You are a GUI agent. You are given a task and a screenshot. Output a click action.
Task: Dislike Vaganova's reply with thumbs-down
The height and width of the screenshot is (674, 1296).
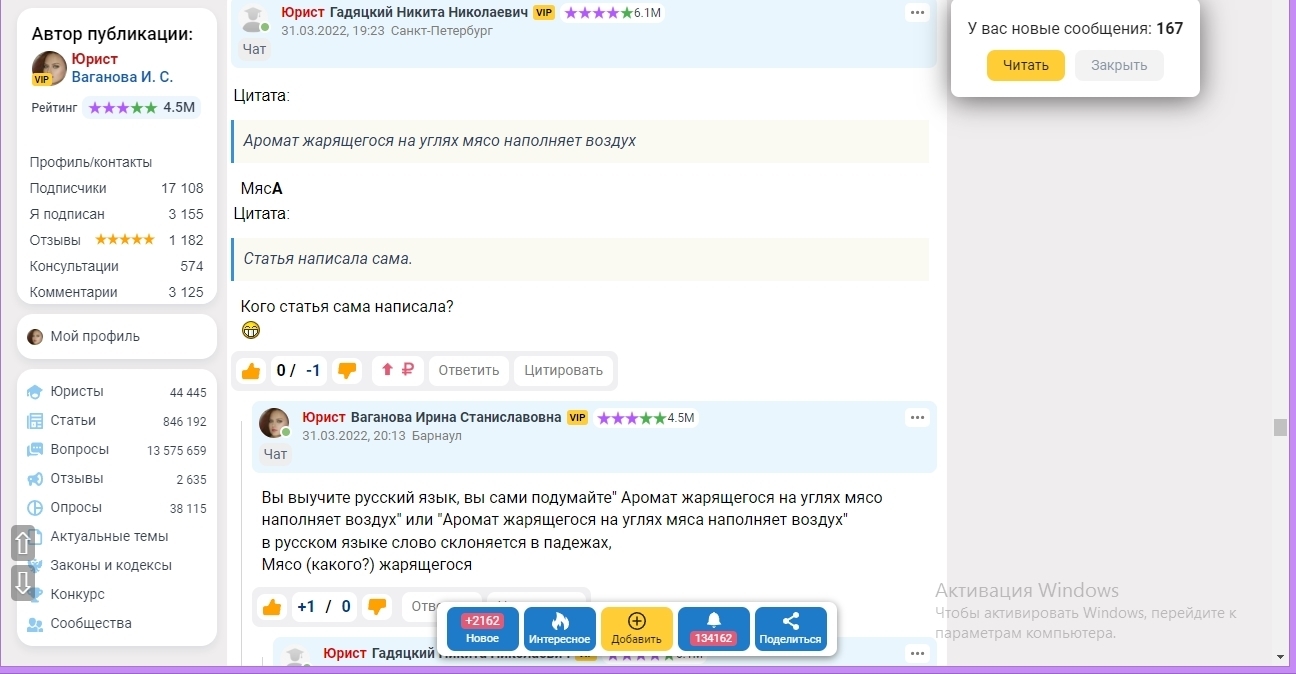(x=377, y=607)
